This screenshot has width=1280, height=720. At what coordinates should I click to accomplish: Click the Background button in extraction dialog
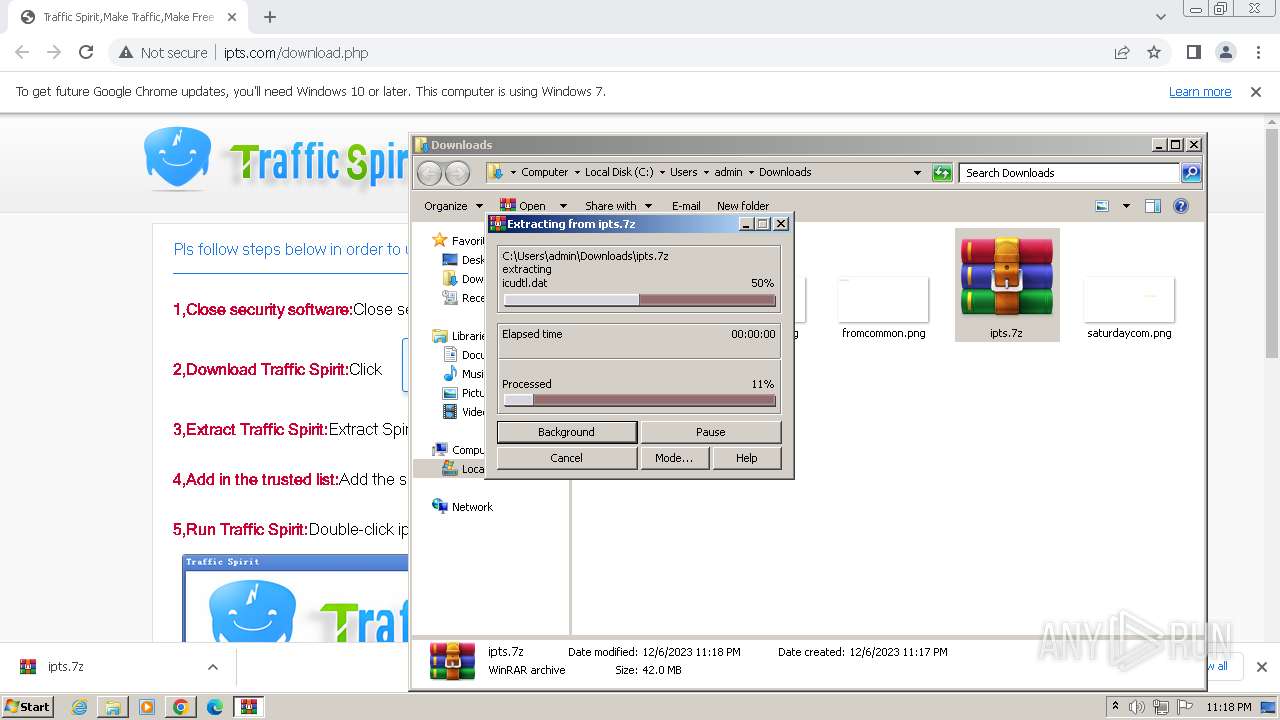[567, 432]
